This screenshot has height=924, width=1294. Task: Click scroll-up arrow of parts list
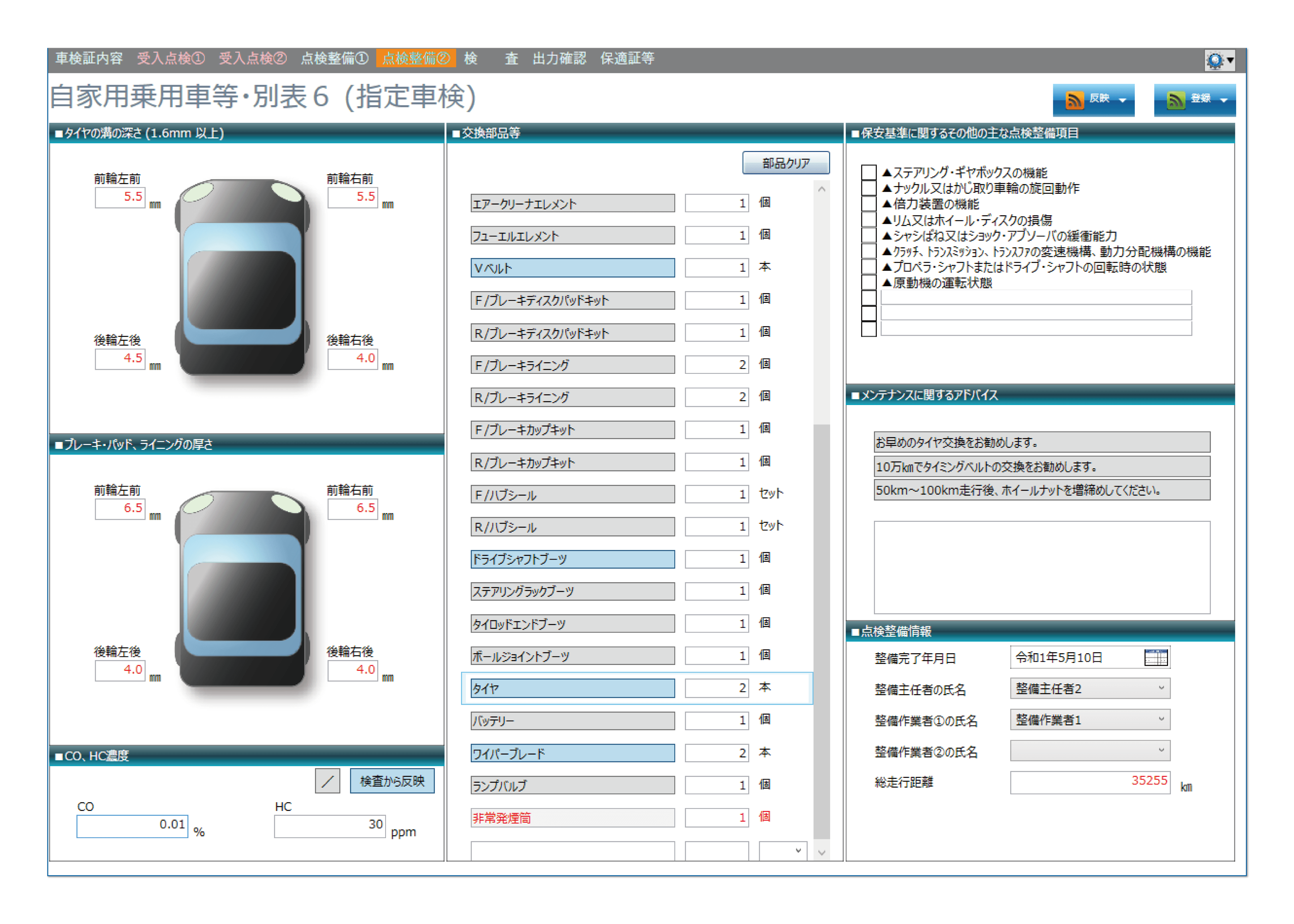pyautogui.click(x=821, y=189)
